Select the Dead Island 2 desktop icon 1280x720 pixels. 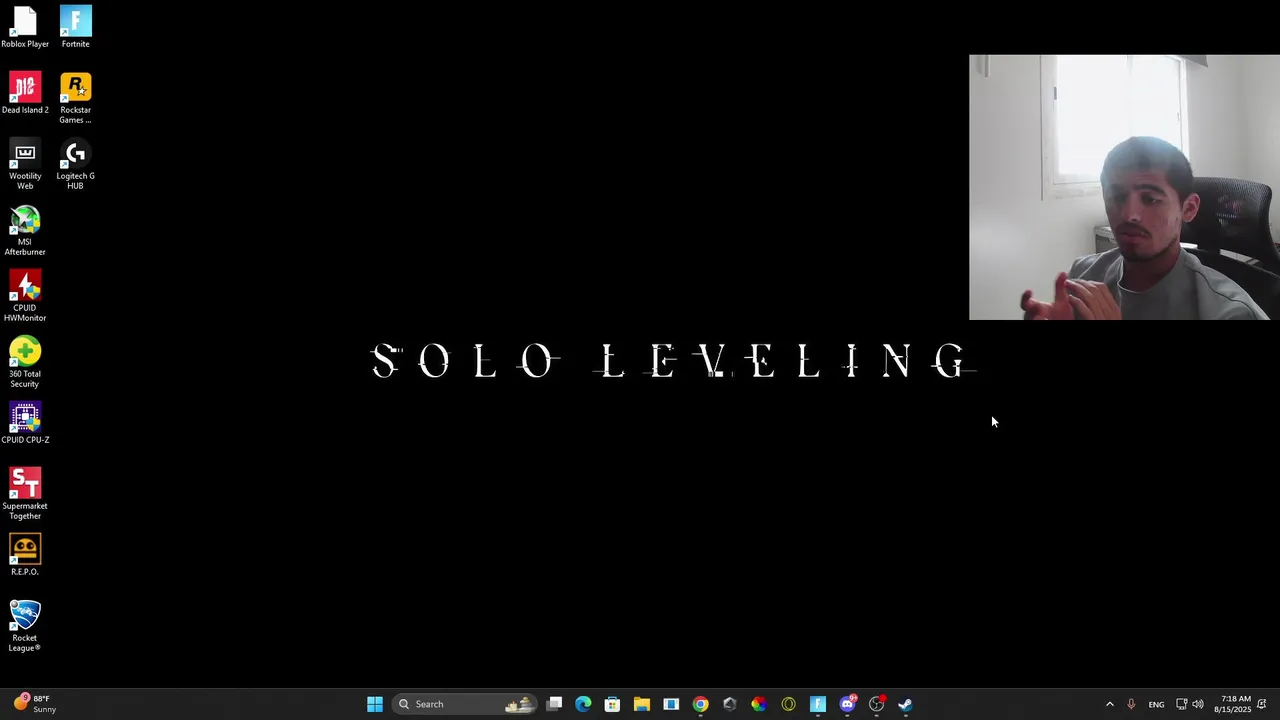(x=25, y=93)
